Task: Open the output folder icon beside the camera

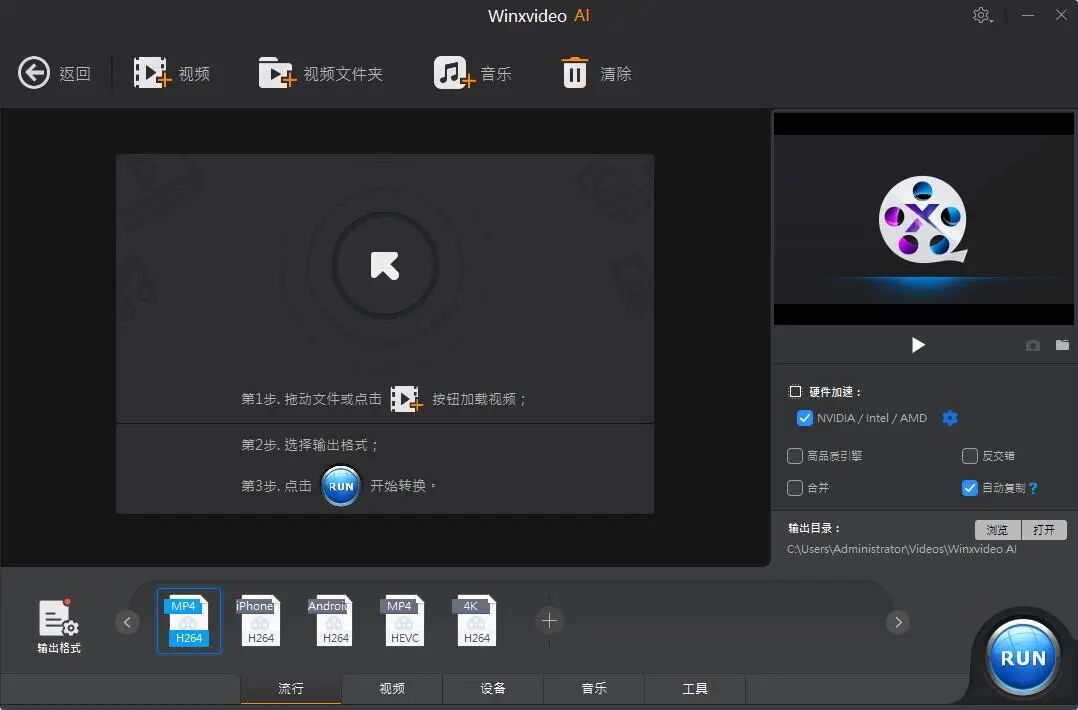Action: click(1062, 345)
